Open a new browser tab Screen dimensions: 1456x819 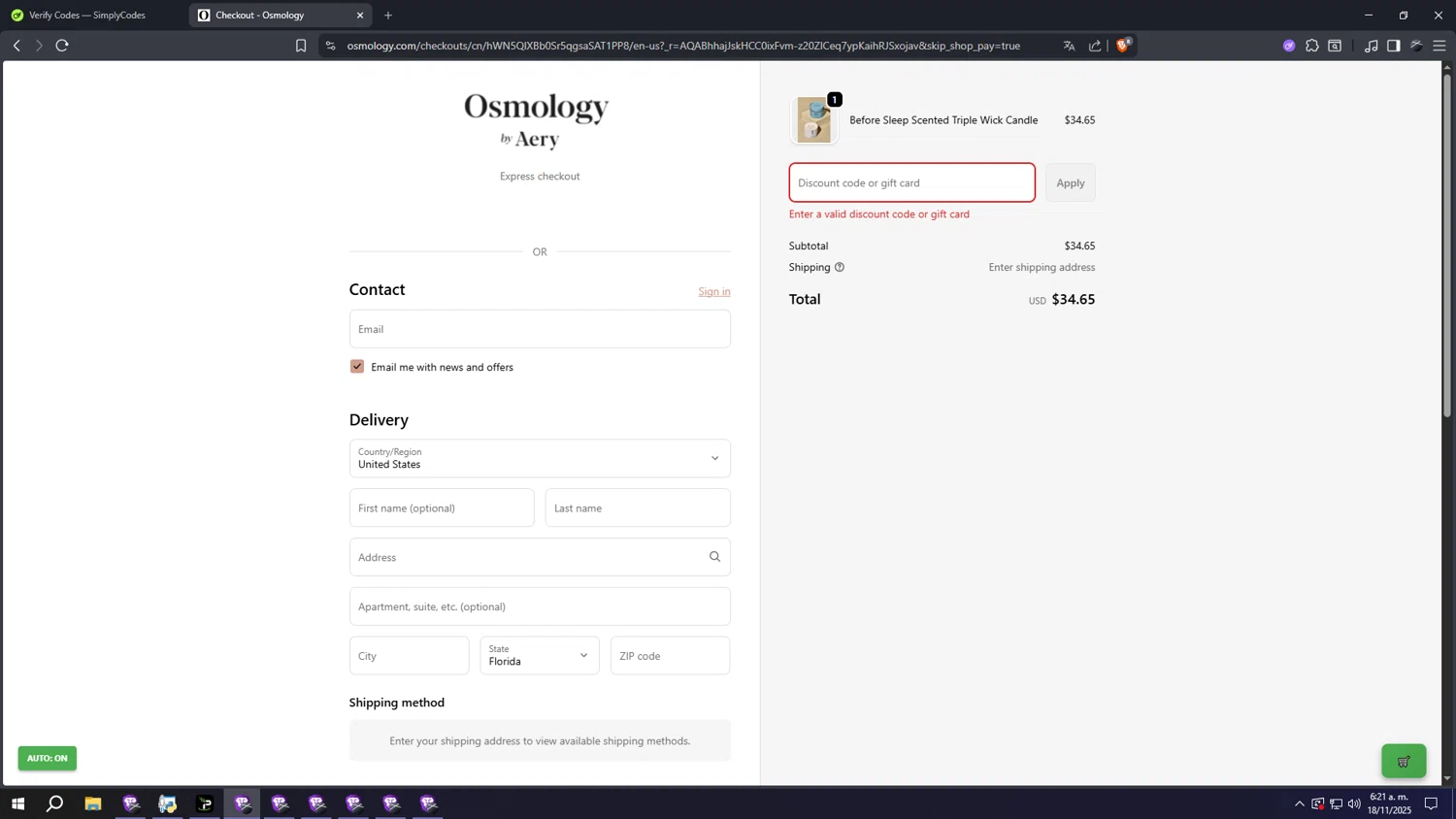pos(388,16)
